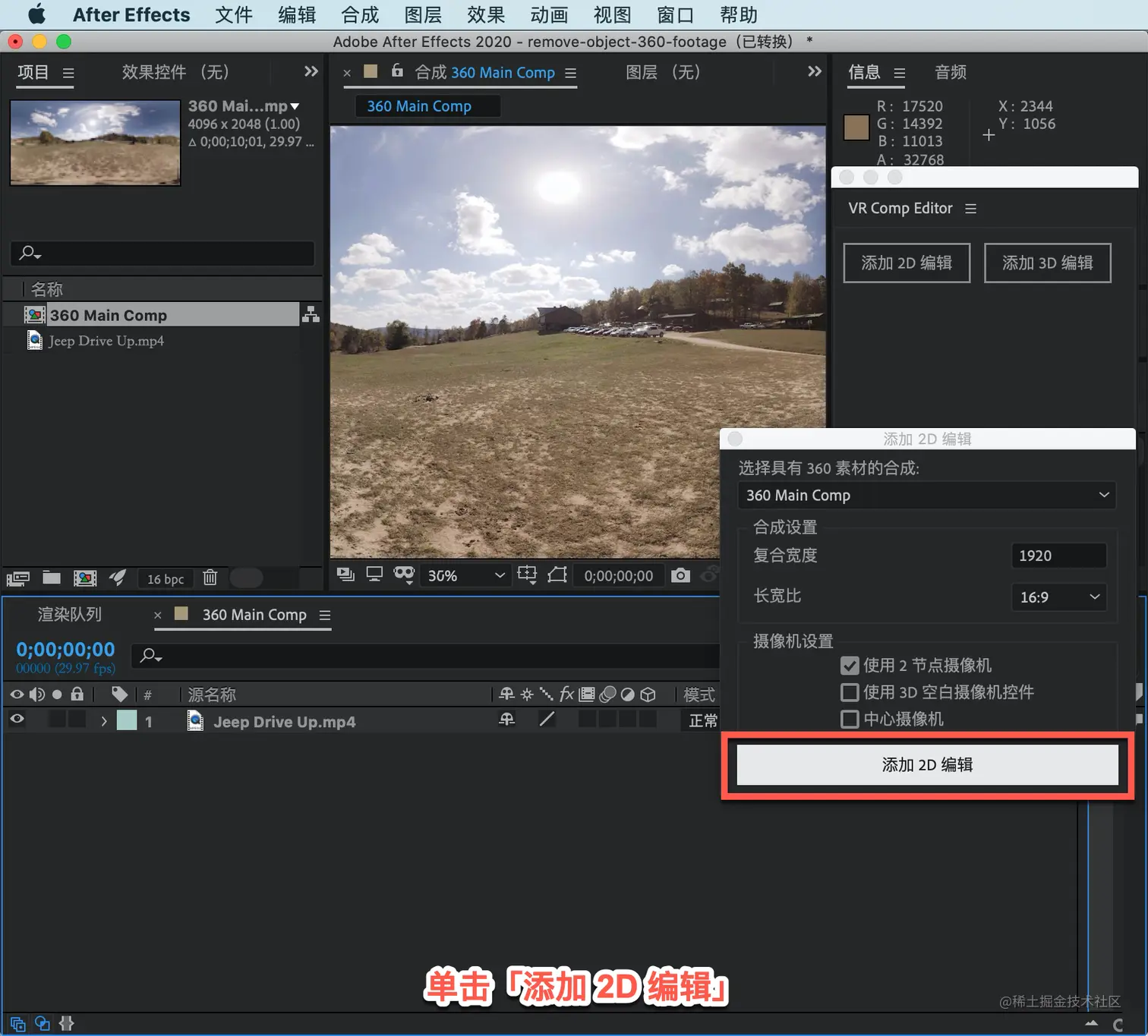Viewport: 1148px width, 1036px height.
Task: Click the fx effects column header icon
Action: coord(566,694)
